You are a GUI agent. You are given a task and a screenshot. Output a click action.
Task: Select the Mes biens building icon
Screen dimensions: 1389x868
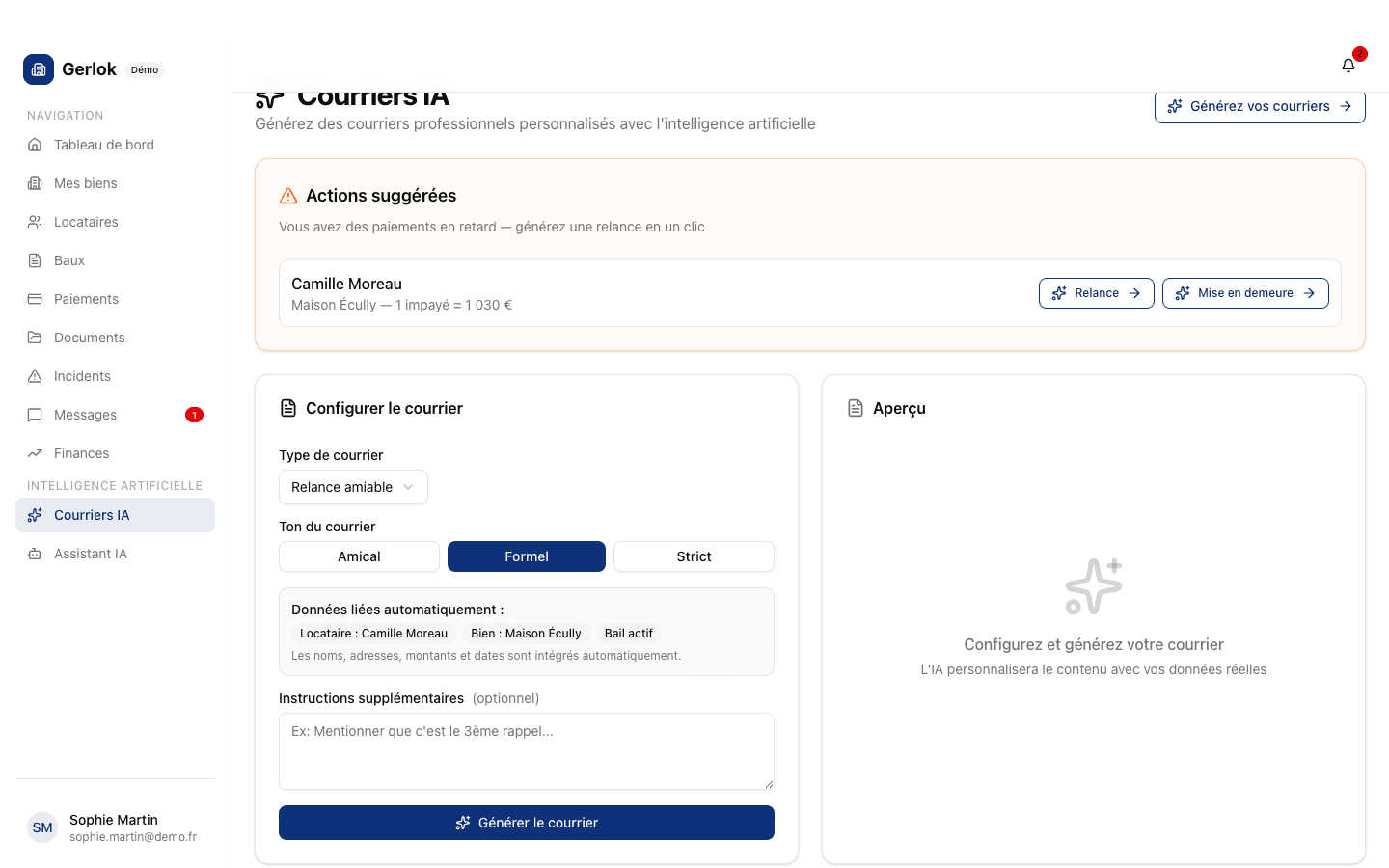click(x=34, y=183)
